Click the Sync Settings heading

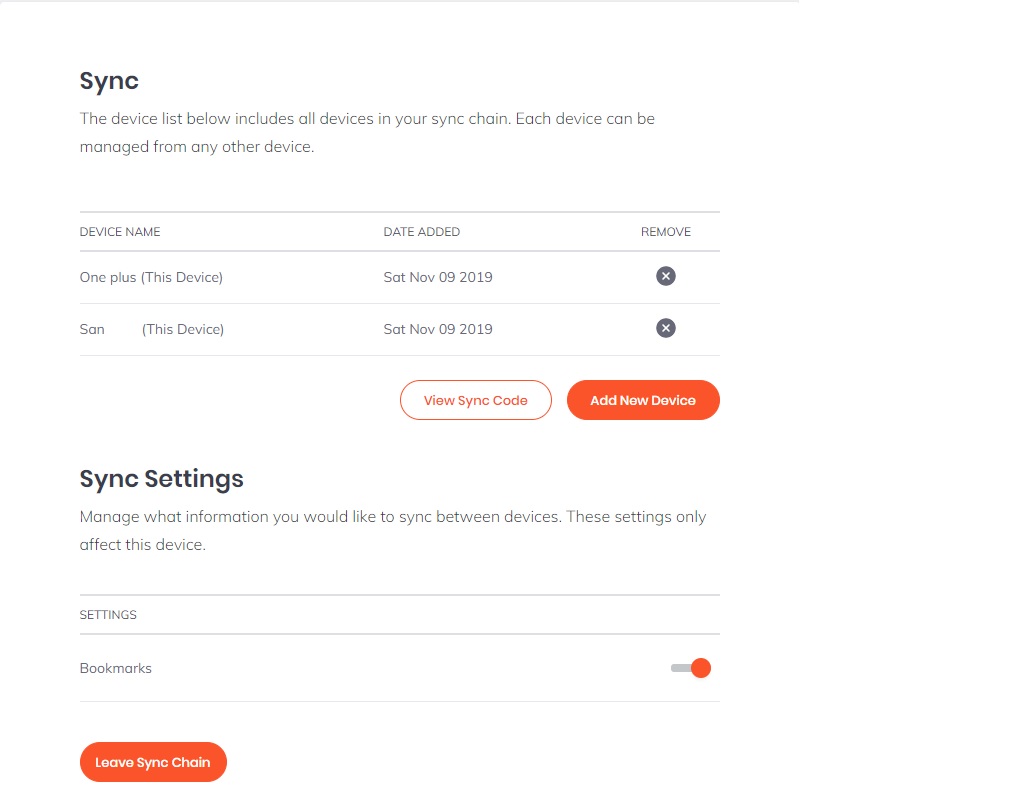coord(162,479)
